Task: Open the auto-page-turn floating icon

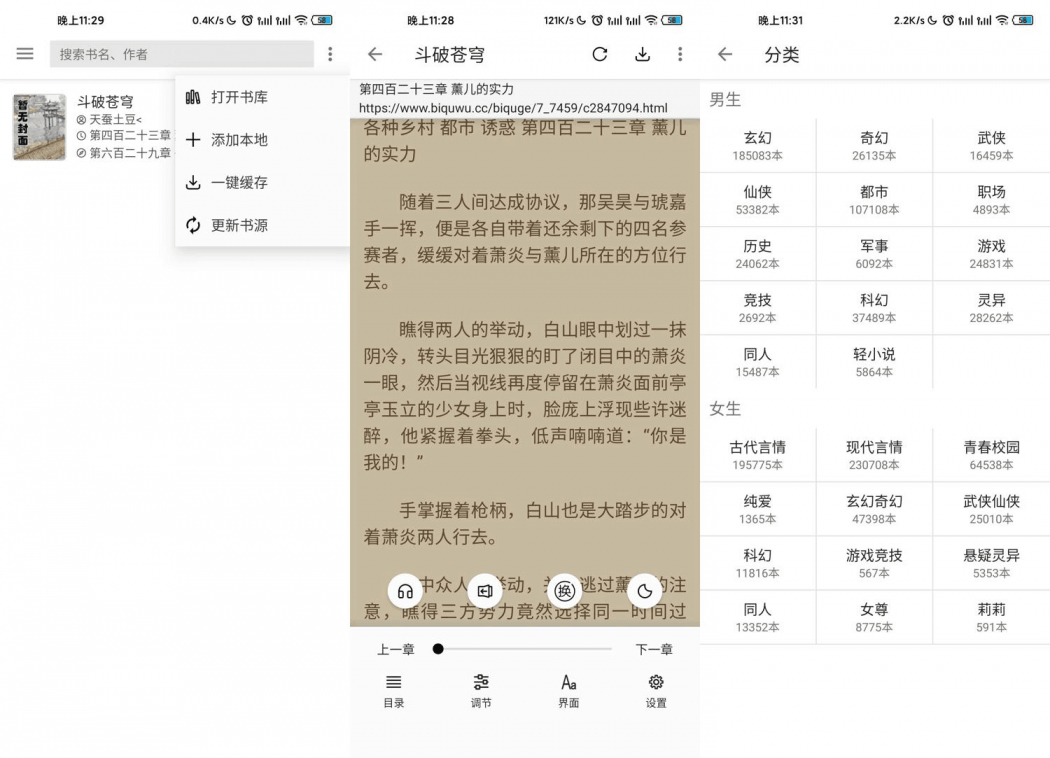Action: coord(485,591)
